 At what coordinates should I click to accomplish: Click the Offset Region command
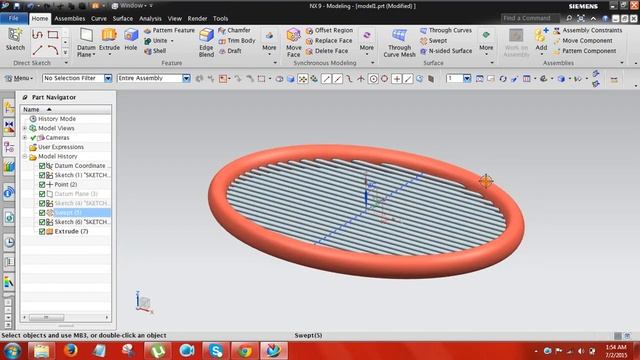[329, 30]
